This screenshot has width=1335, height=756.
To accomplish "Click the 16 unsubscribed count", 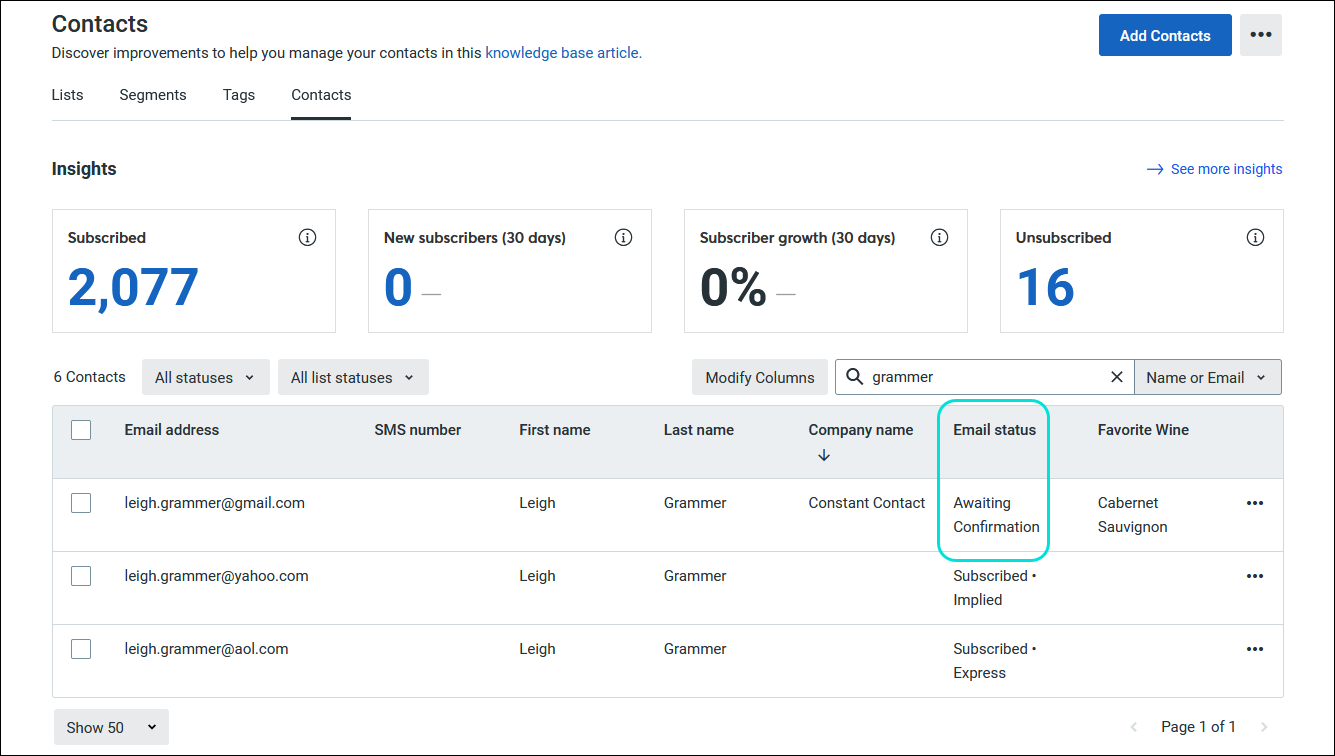I will (1045, 288).
